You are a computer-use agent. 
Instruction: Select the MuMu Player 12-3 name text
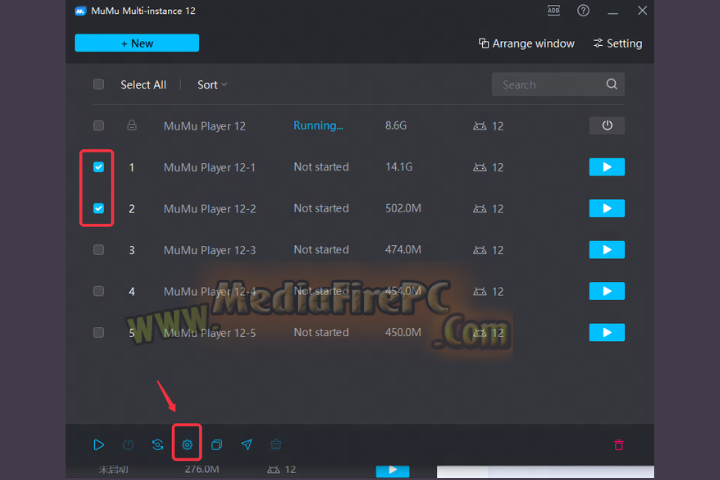(210, 250)
